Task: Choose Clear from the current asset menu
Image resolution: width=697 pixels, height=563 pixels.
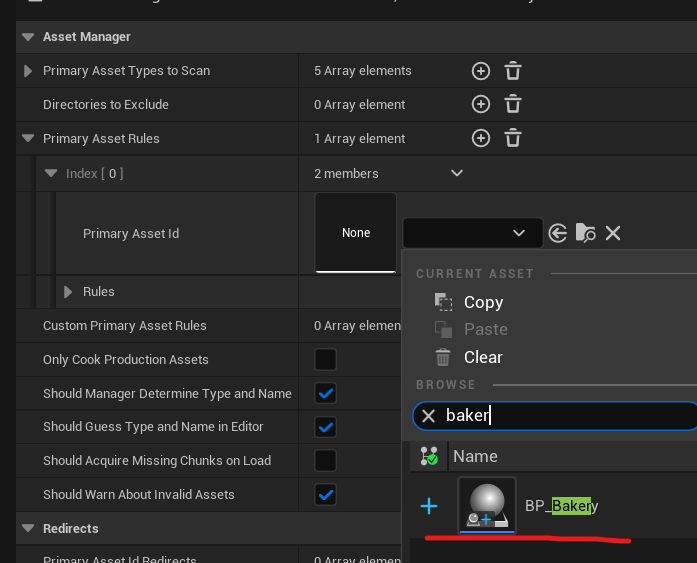Action: click(483, 357)
